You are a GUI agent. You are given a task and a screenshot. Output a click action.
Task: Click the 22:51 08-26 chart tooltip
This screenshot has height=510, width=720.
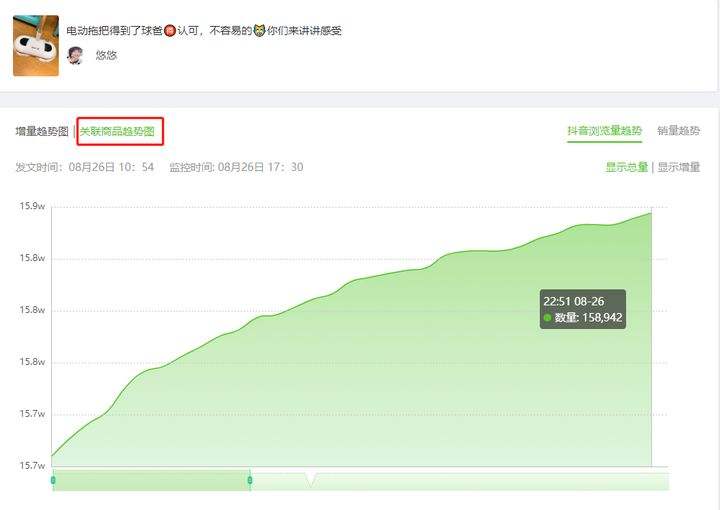pos(583,309)
